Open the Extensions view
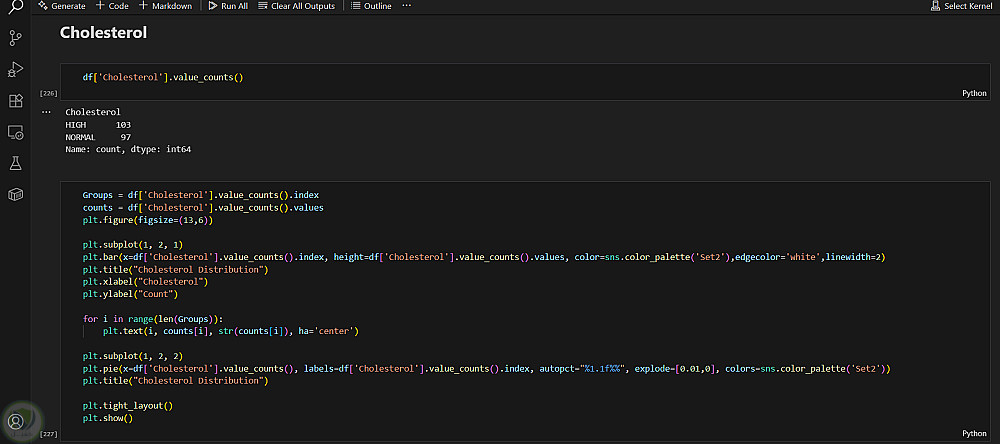Image resolution: width=1000 pixels, height=444 pixels. (x=15, y=100)
